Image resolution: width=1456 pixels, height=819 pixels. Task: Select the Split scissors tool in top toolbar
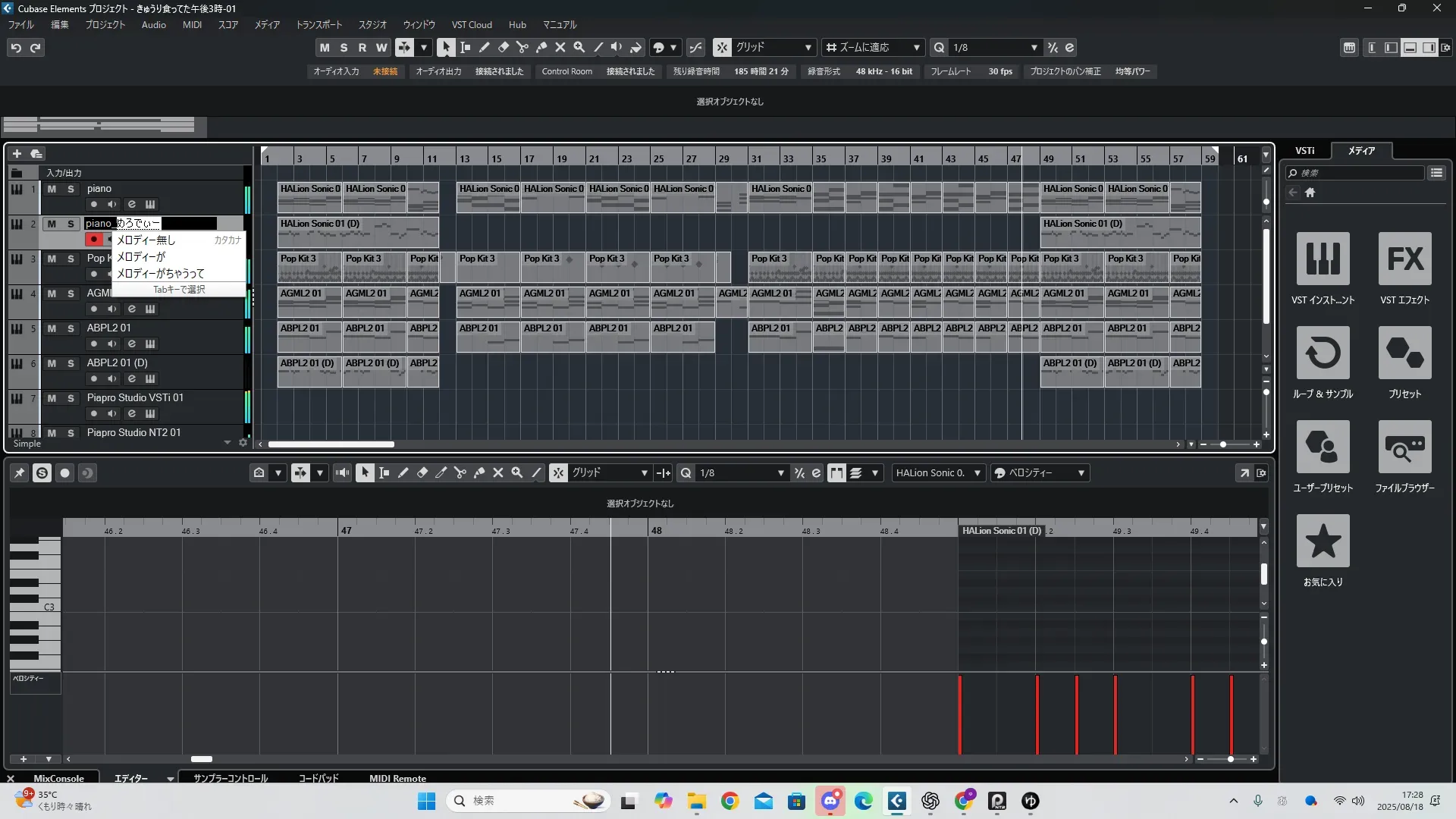(522, 47)
